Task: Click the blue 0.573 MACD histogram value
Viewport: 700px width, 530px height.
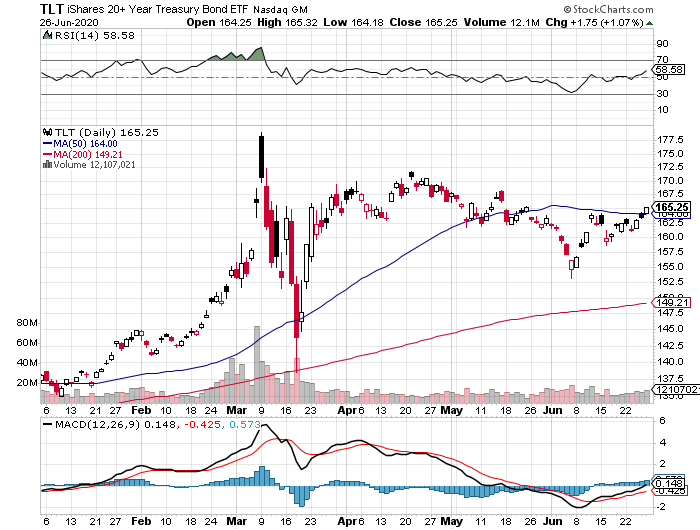Action: (x=245, y=424)
